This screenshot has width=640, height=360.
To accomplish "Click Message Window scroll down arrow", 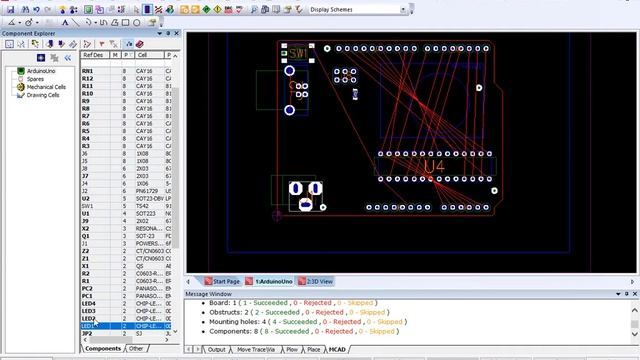I will [635, 334].
